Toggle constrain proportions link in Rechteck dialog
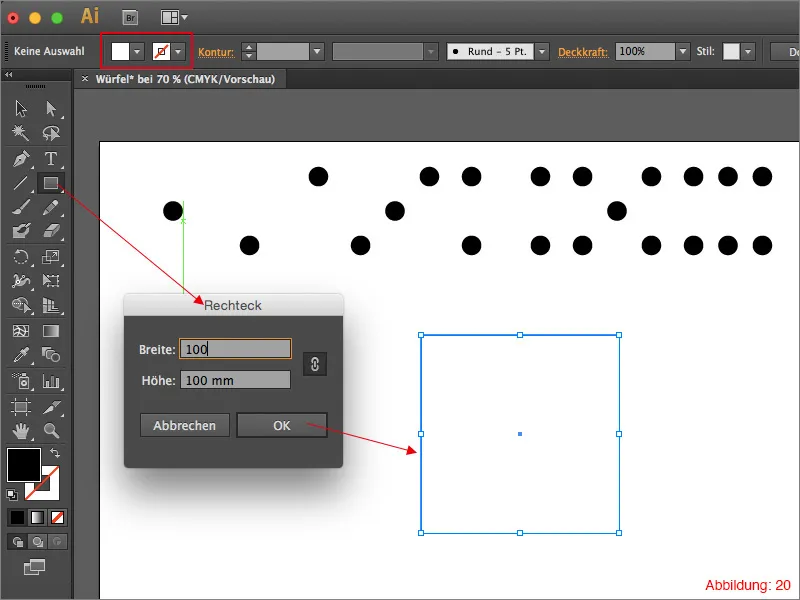 [x=315, y=364]
